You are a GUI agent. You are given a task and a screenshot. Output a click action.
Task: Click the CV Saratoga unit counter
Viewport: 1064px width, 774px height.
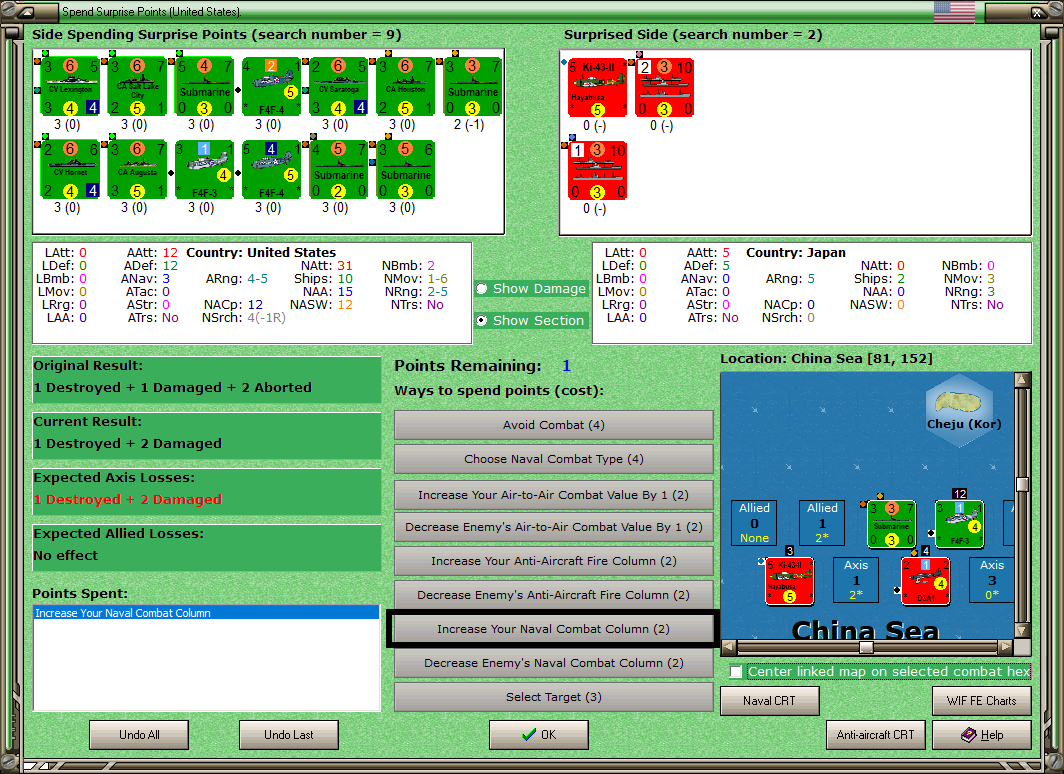(339, 87)
